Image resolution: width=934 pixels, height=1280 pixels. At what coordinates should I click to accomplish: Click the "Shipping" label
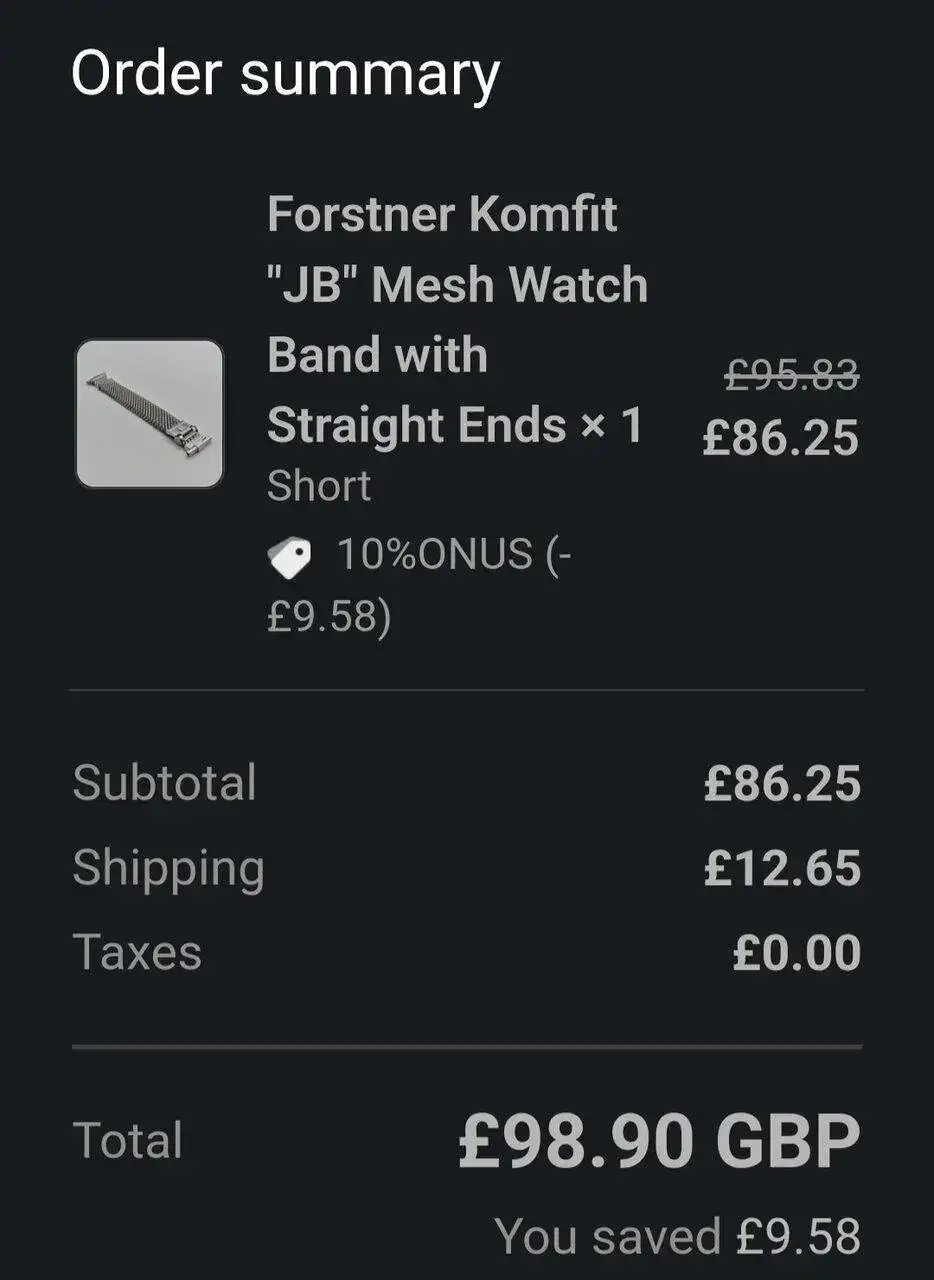point(168,868)
